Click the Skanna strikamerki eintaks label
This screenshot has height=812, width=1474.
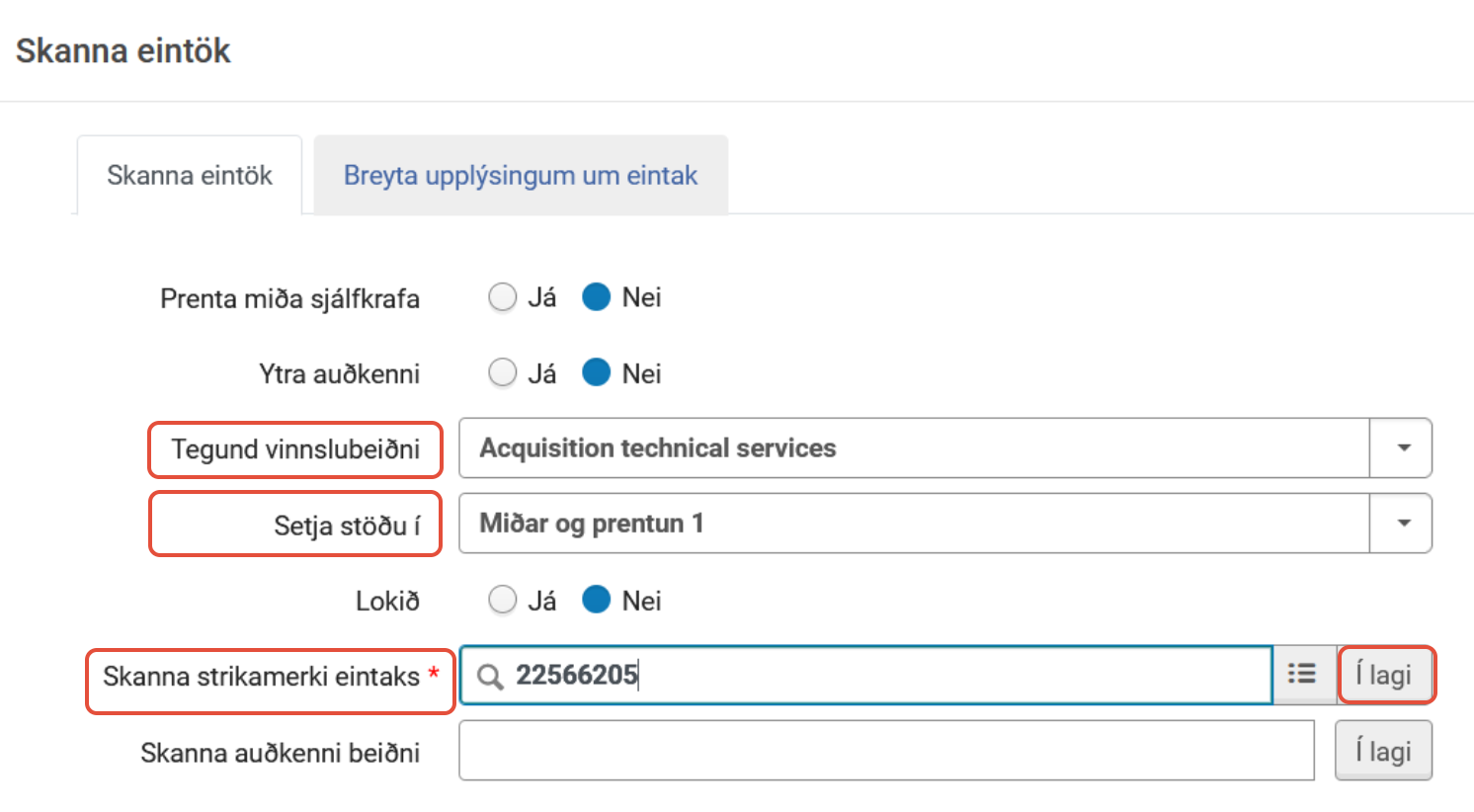point(262,677)
